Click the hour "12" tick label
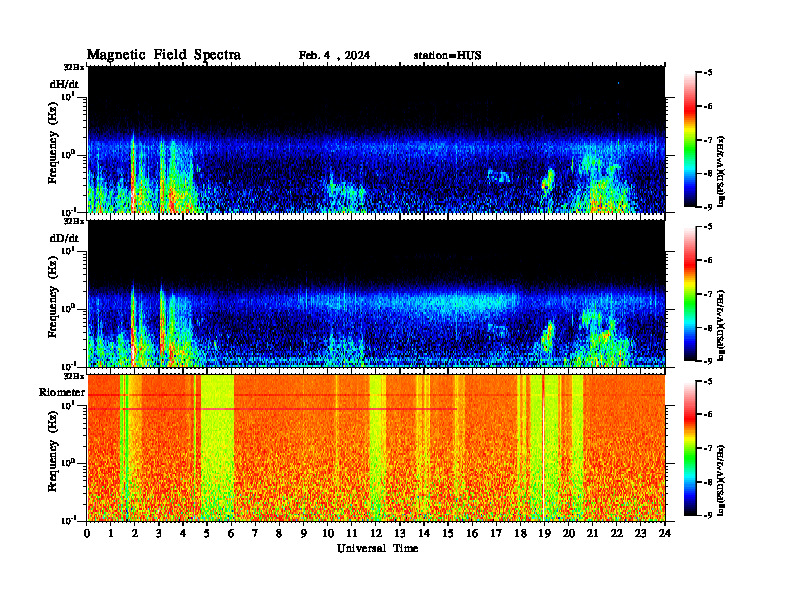 (x=376, y=533)
